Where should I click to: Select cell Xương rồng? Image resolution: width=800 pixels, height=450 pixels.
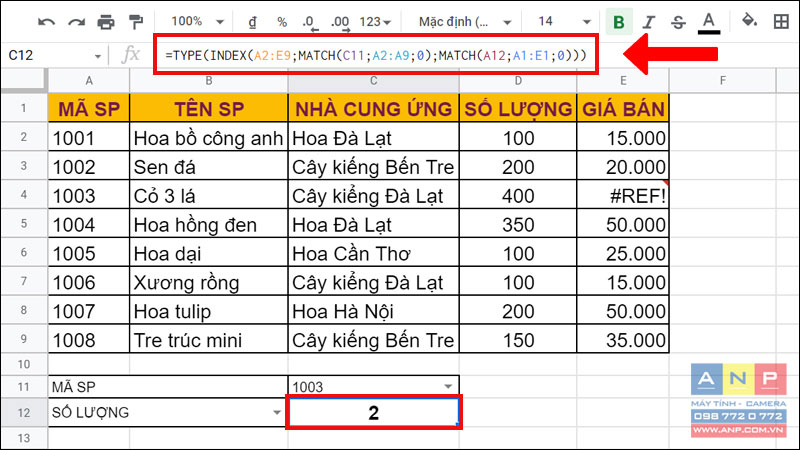pyautogui.click(x=209, y=282)
